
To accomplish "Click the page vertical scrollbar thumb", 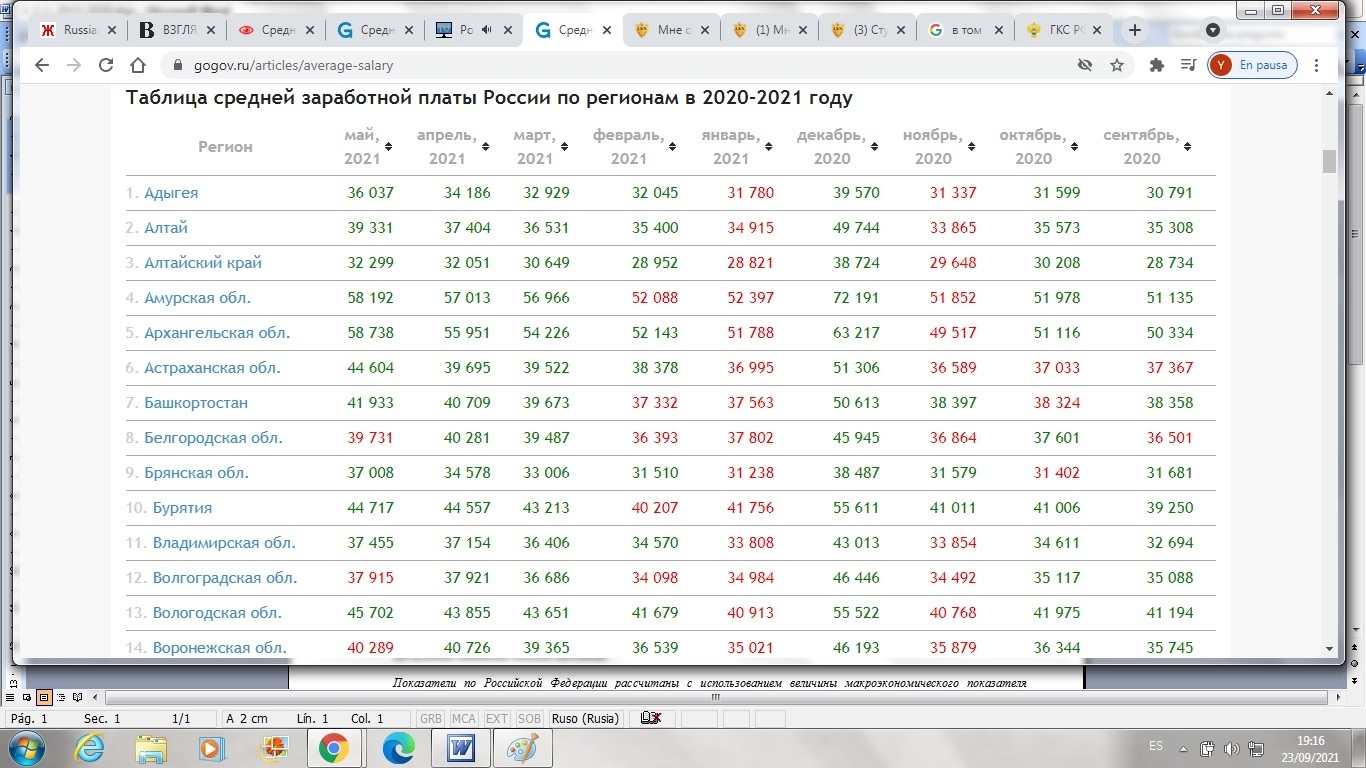I will 1329,161.
